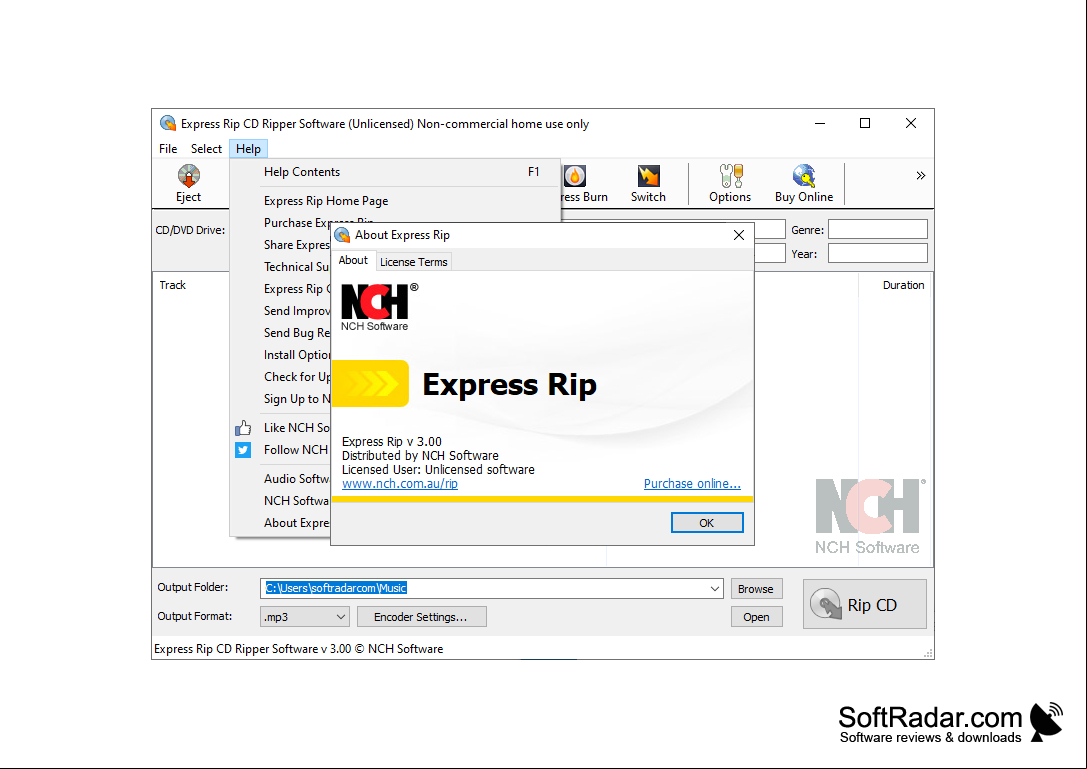Screen dimensions: 1087x769
Task: Open the Options toolbar icon
Action: [730, 183]
